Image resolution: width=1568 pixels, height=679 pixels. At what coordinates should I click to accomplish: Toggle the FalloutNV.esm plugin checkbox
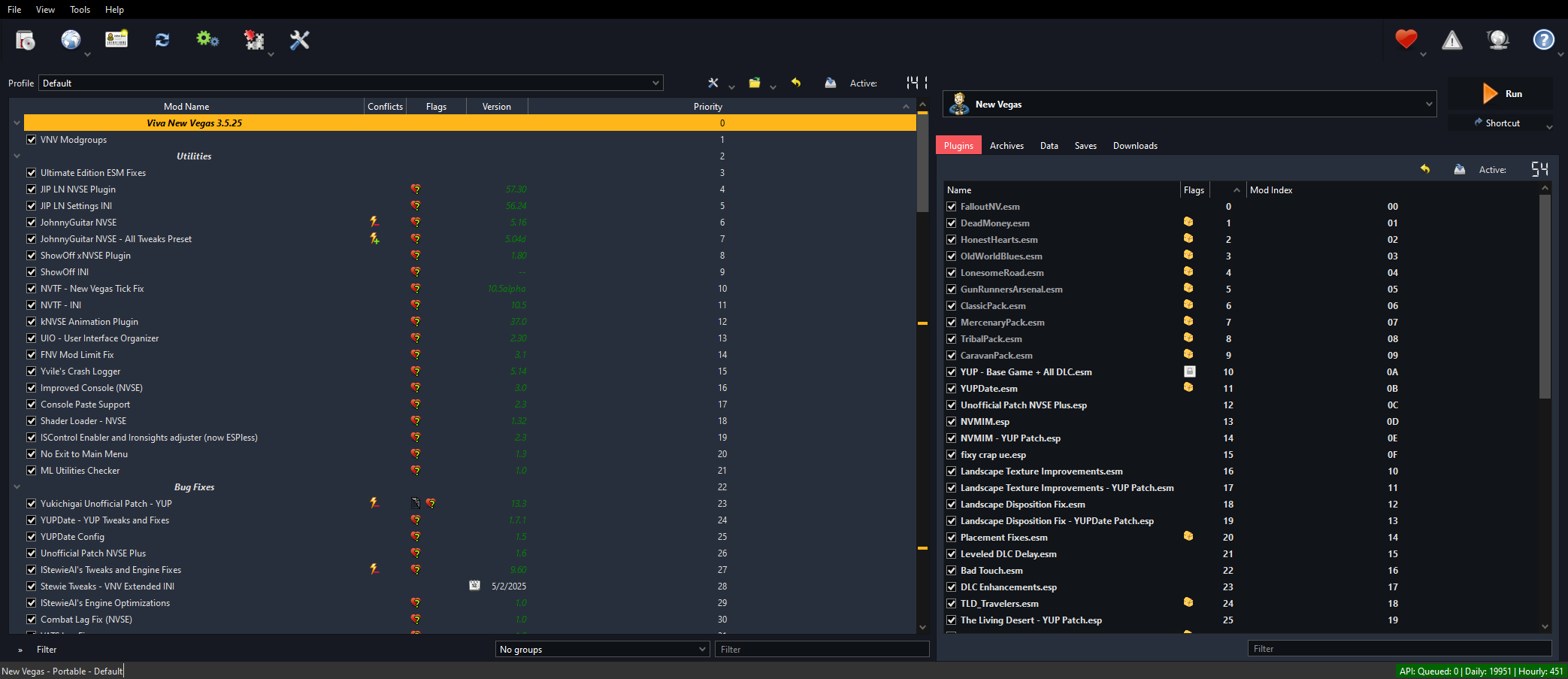coord(952,207)
